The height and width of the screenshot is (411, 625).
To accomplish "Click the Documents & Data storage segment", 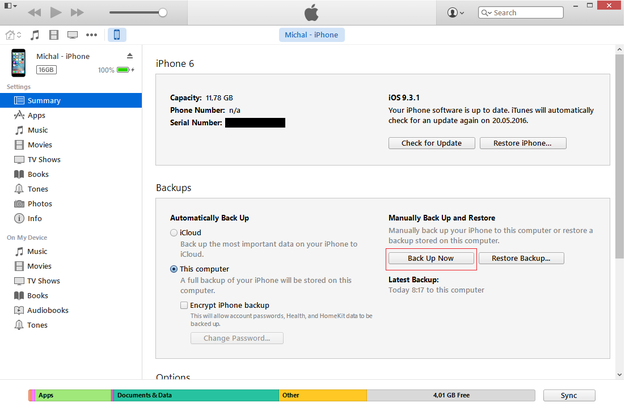I will coord(197,395).
